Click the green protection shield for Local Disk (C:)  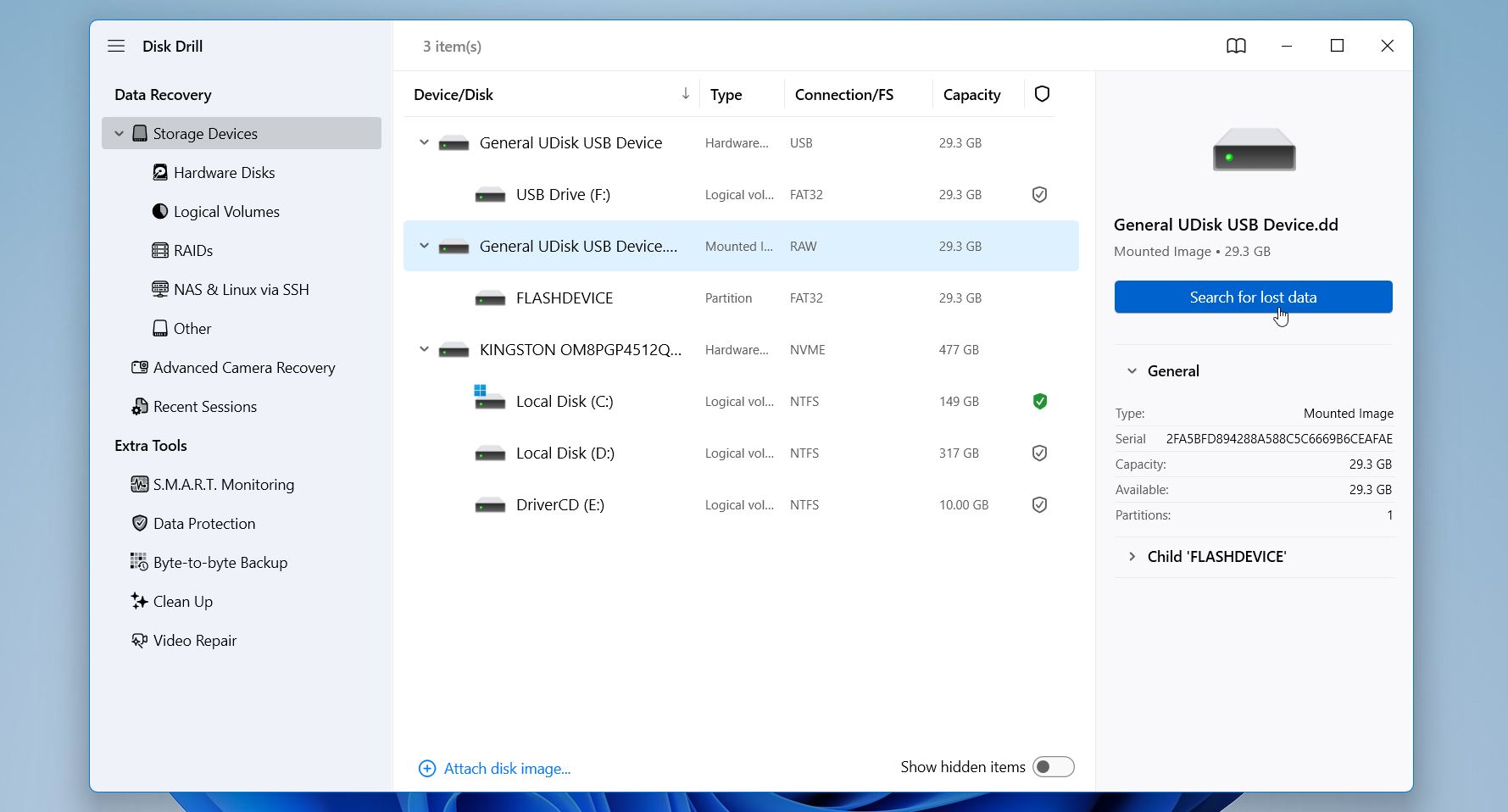tap(1039, 401)
